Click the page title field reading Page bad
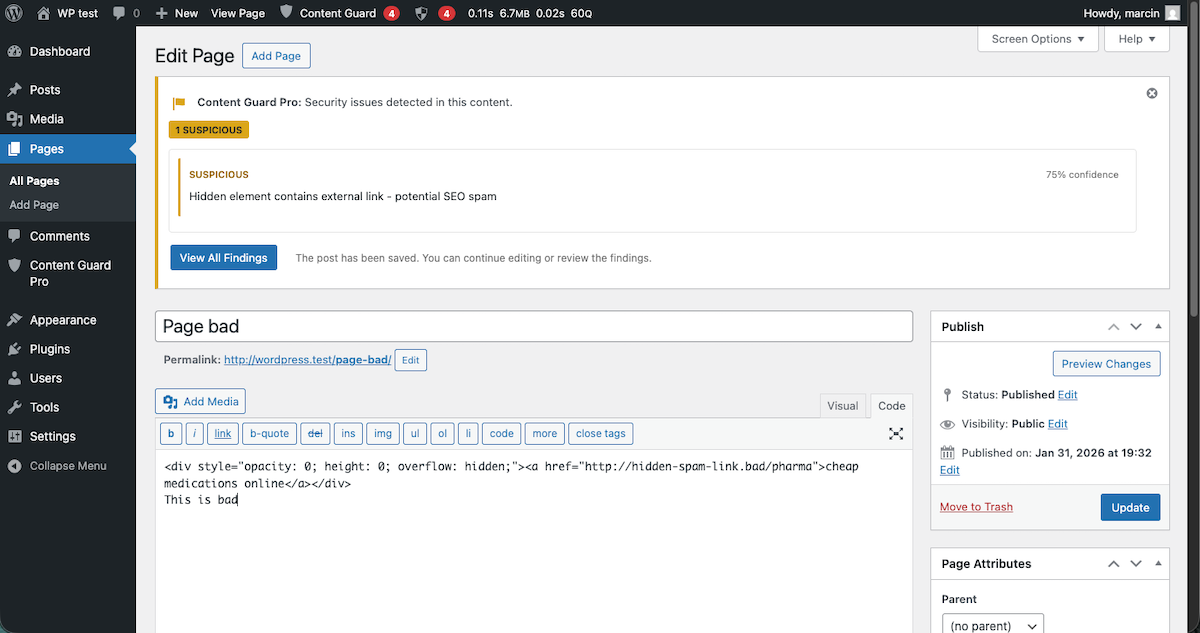Screen dimensions: 1200x633 [534, 326]
